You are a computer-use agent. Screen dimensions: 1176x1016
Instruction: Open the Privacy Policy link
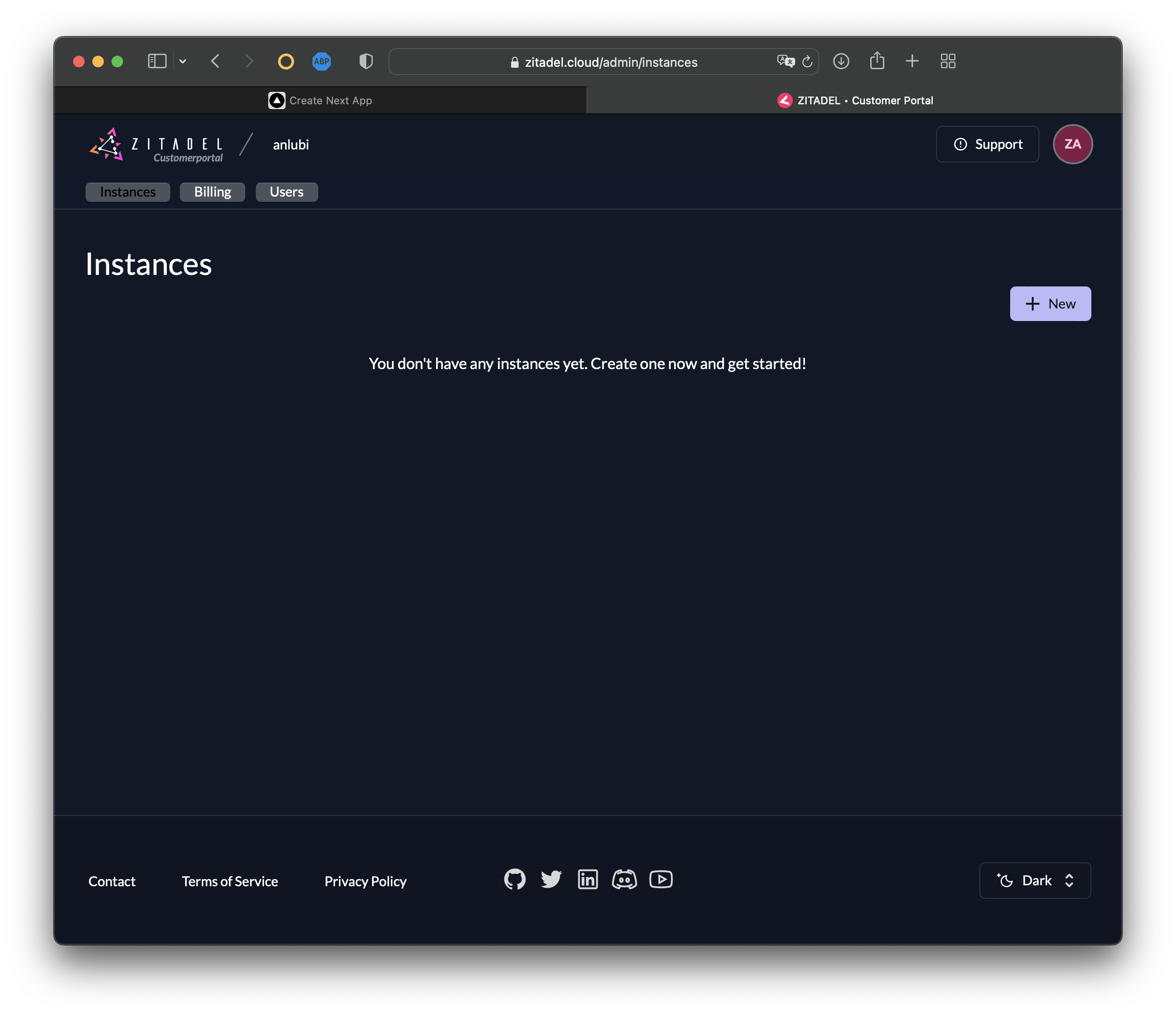pos(365,881)
